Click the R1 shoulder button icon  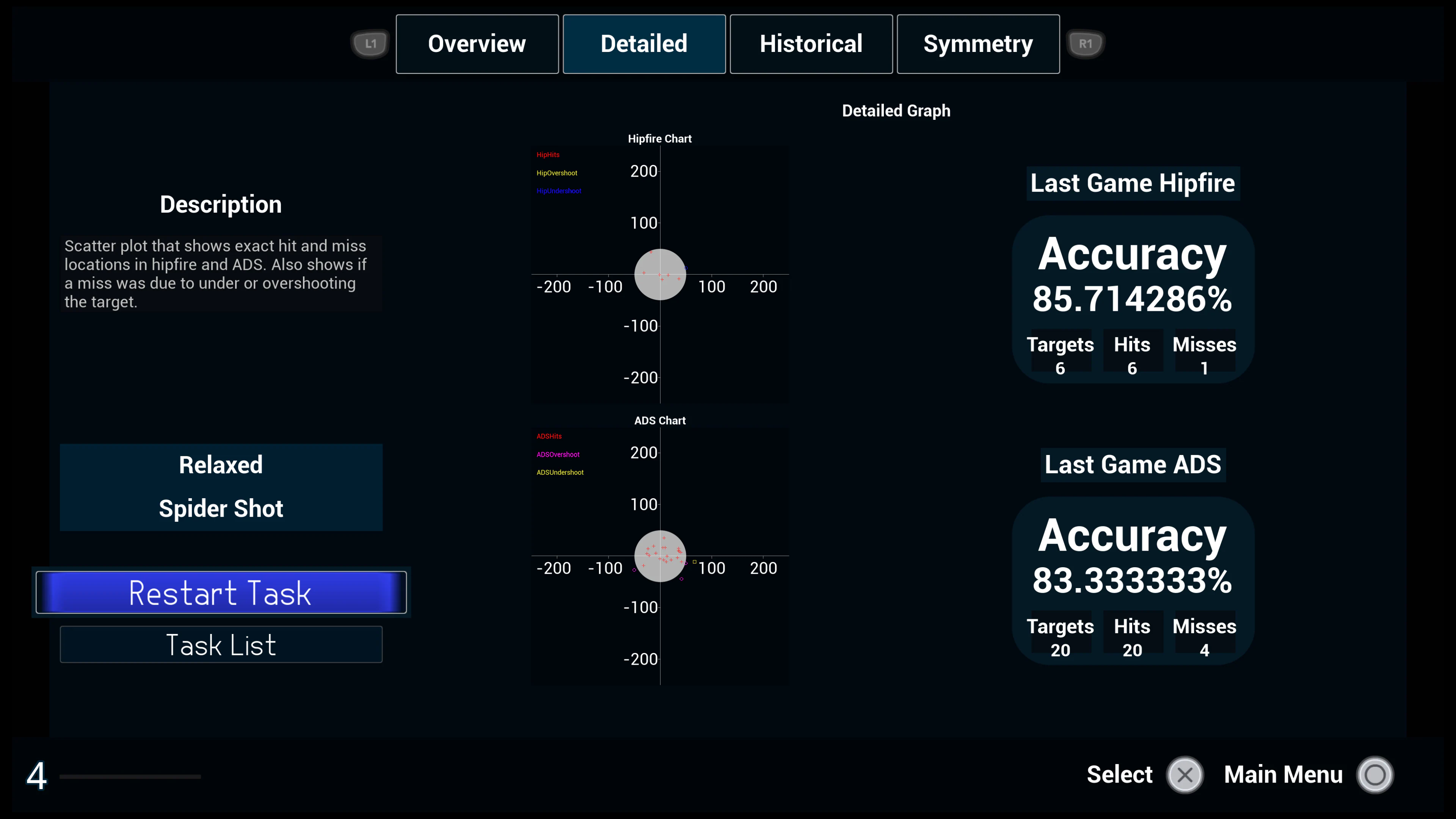pyautogui.click(x=1085, y=43)
